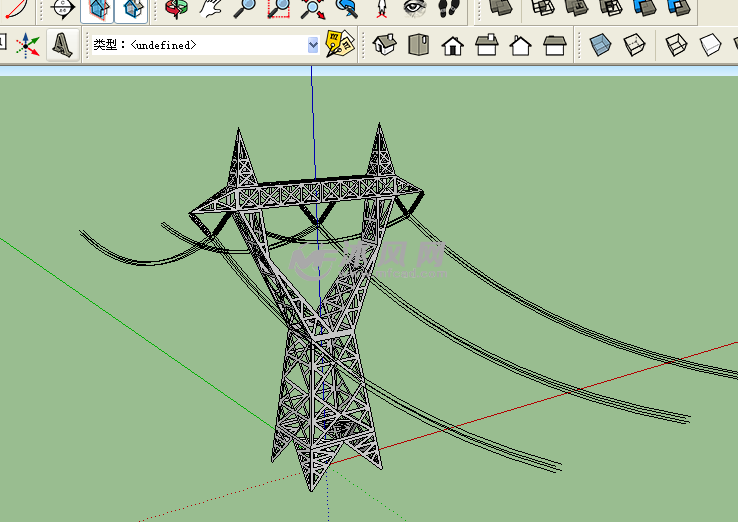Select the Axes tool
This screenshot has height=522, width=738.
28,45
